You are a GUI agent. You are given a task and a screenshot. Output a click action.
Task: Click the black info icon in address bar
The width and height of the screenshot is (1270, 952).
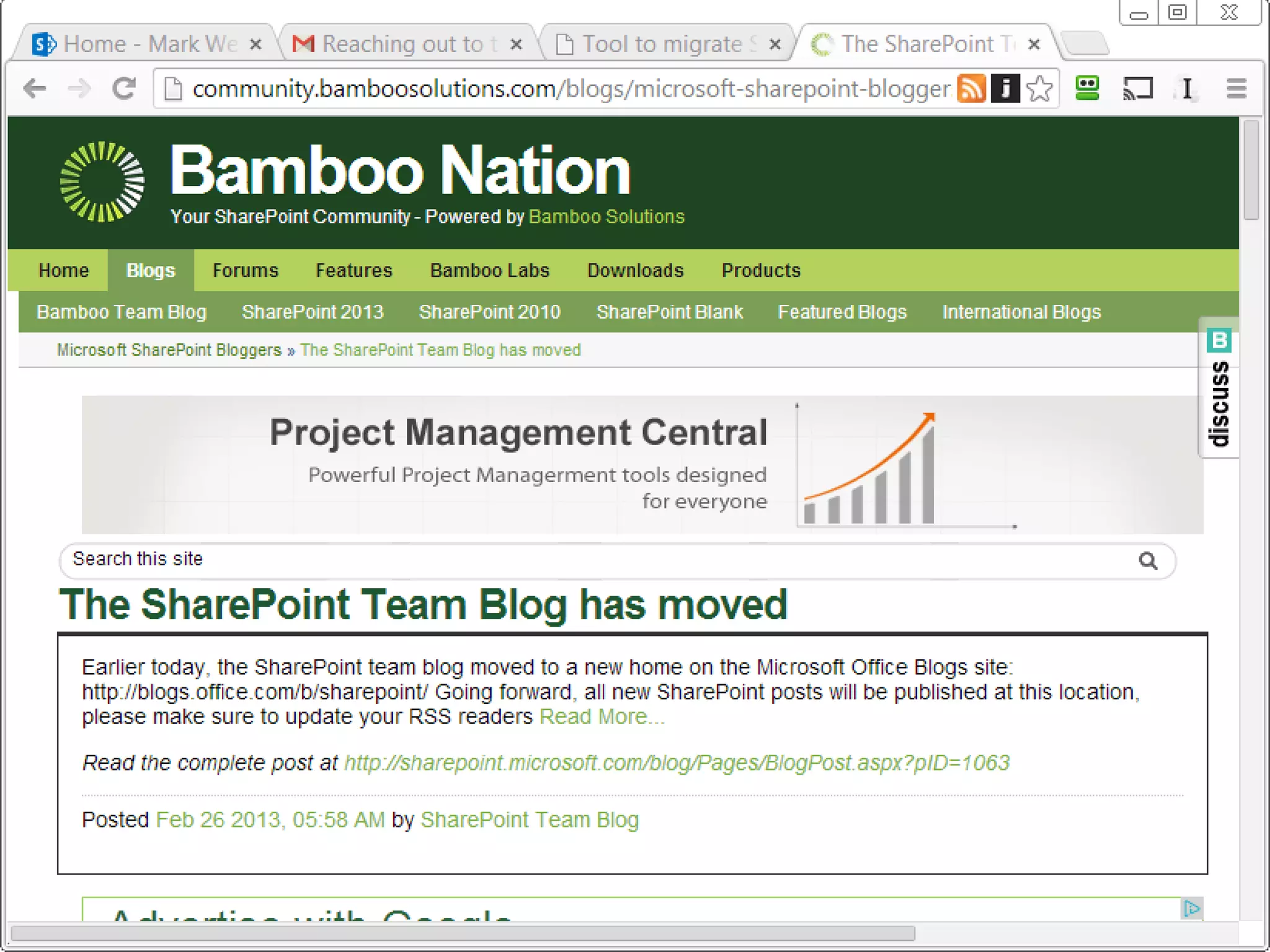1005,88
